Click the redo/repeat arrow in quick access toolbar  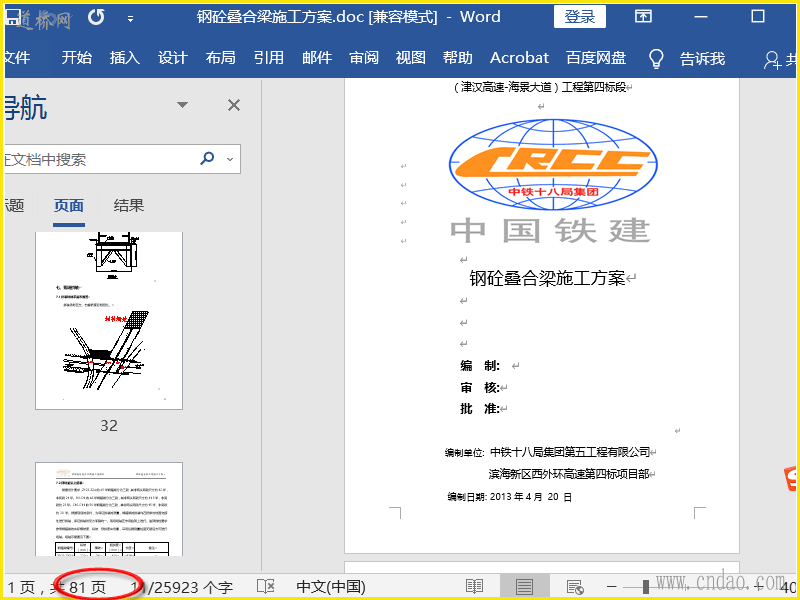[96, 17]
